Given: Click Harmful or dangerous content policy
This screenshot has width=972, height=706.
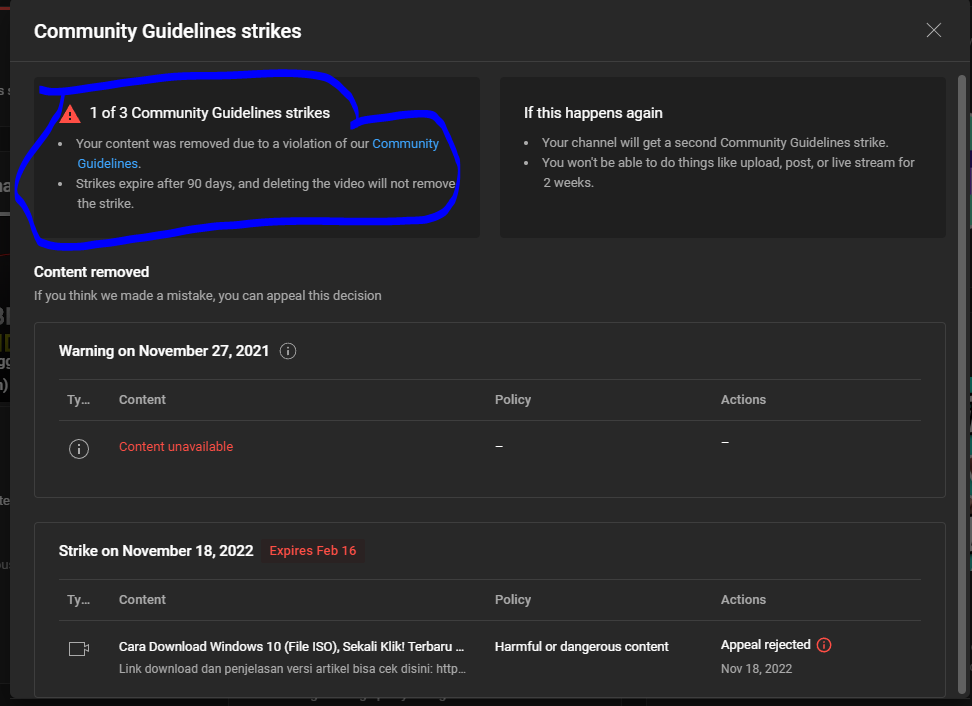Looking at the screenshot, I should (581, 646).
